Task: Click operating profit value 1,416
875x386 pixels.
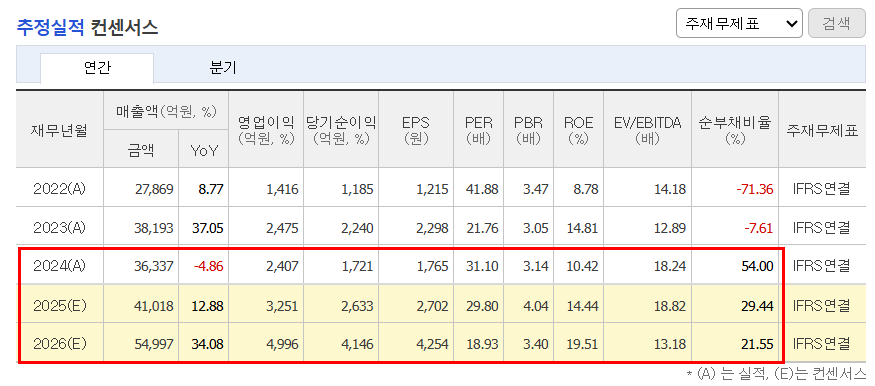Action: 282,190
